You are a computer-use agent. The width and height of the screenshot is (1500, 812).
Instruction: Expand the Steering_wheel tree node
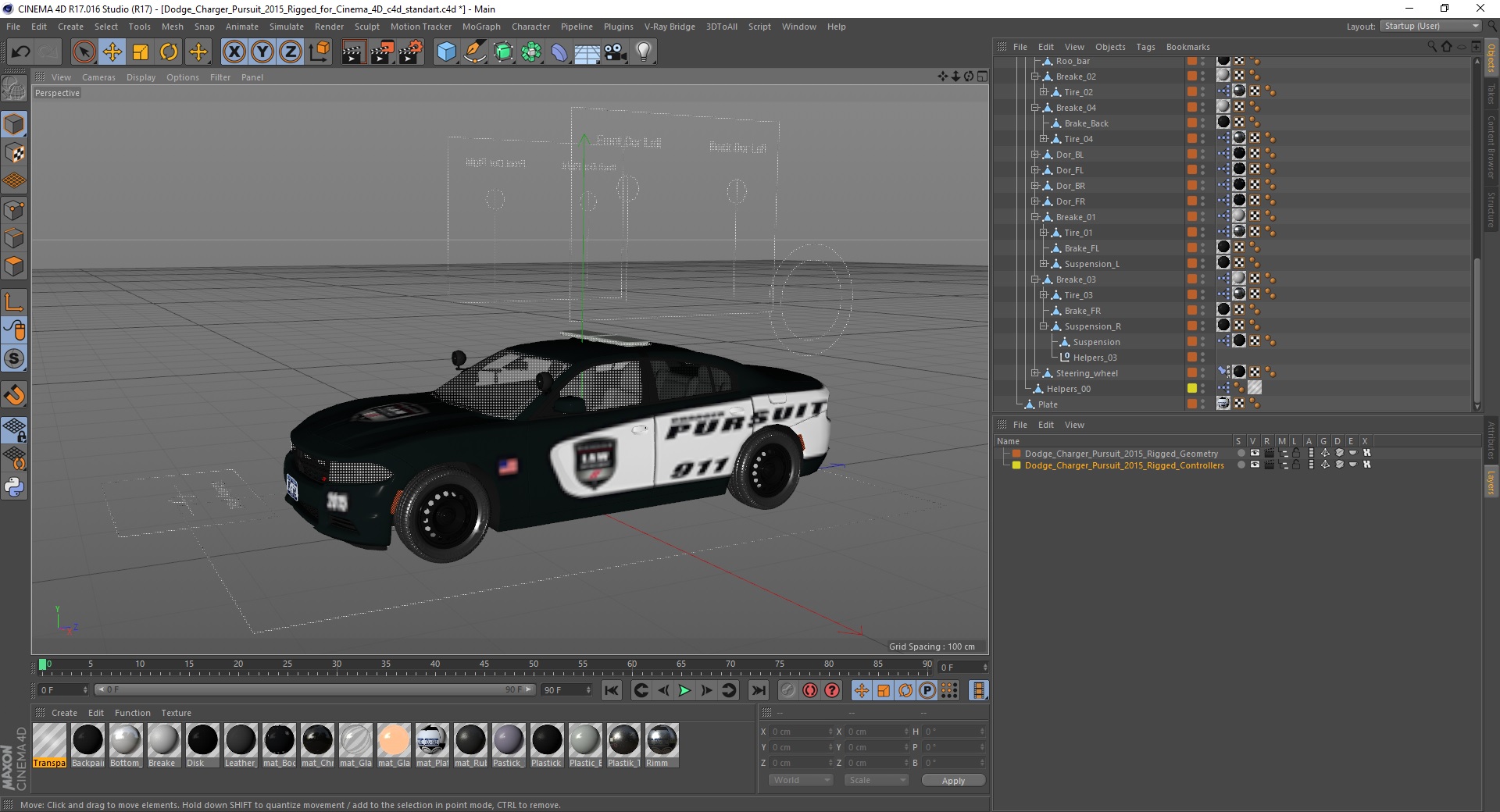(x=1034, y=373)
